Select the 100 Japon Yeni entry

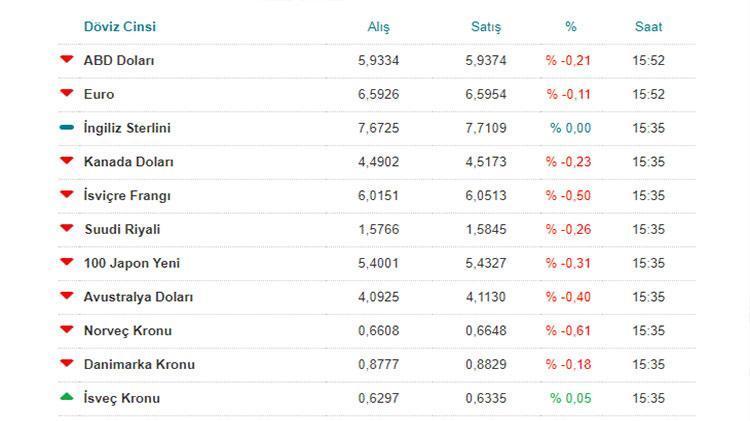[132, 264]
